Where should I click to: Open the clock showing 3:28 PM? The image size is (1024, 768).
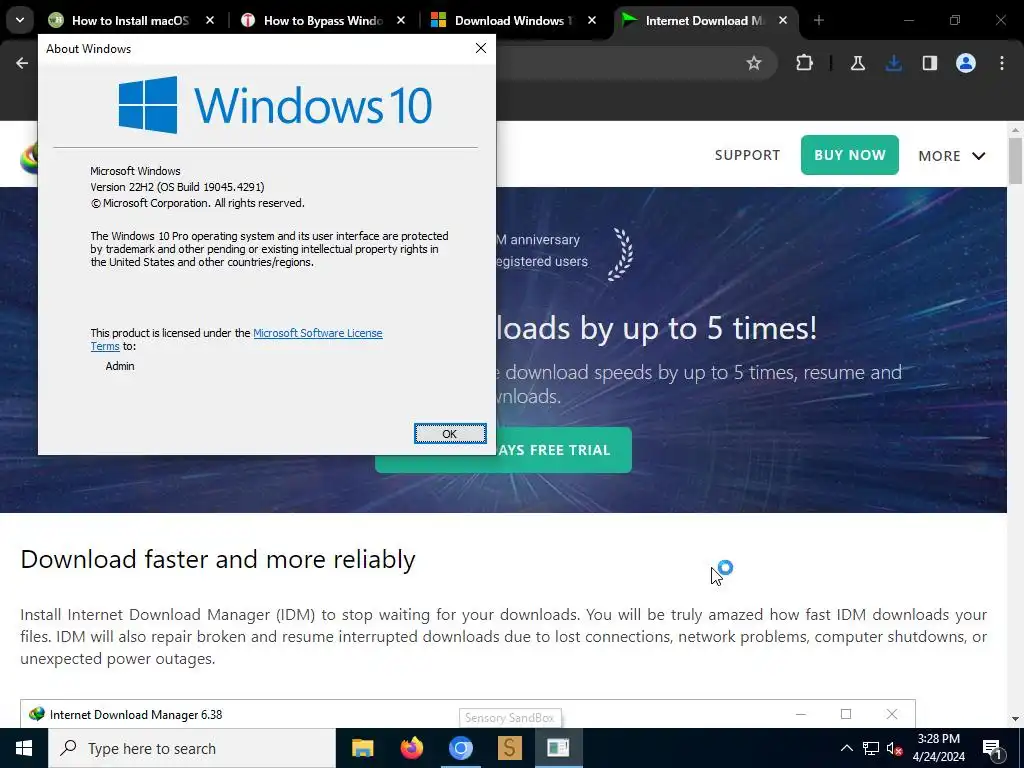point(938,748)
